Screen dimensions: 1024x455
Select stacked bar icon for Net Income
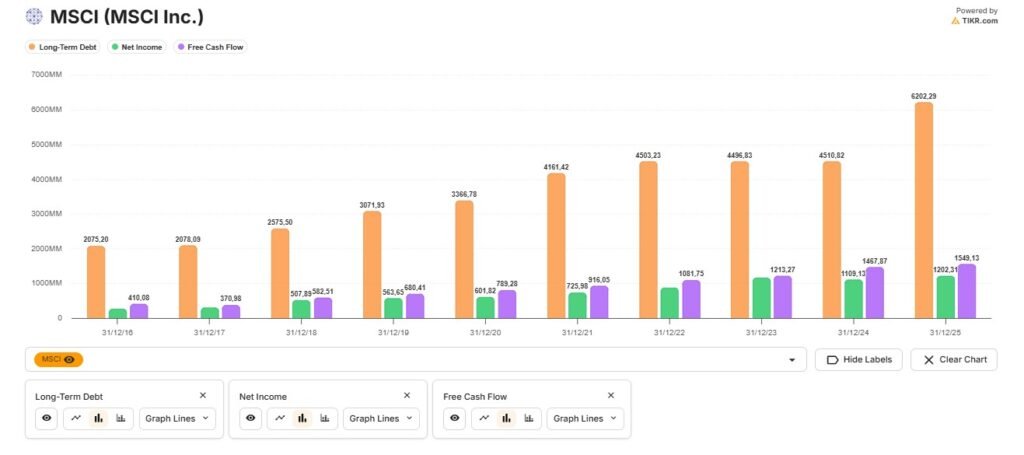point(325,418)
